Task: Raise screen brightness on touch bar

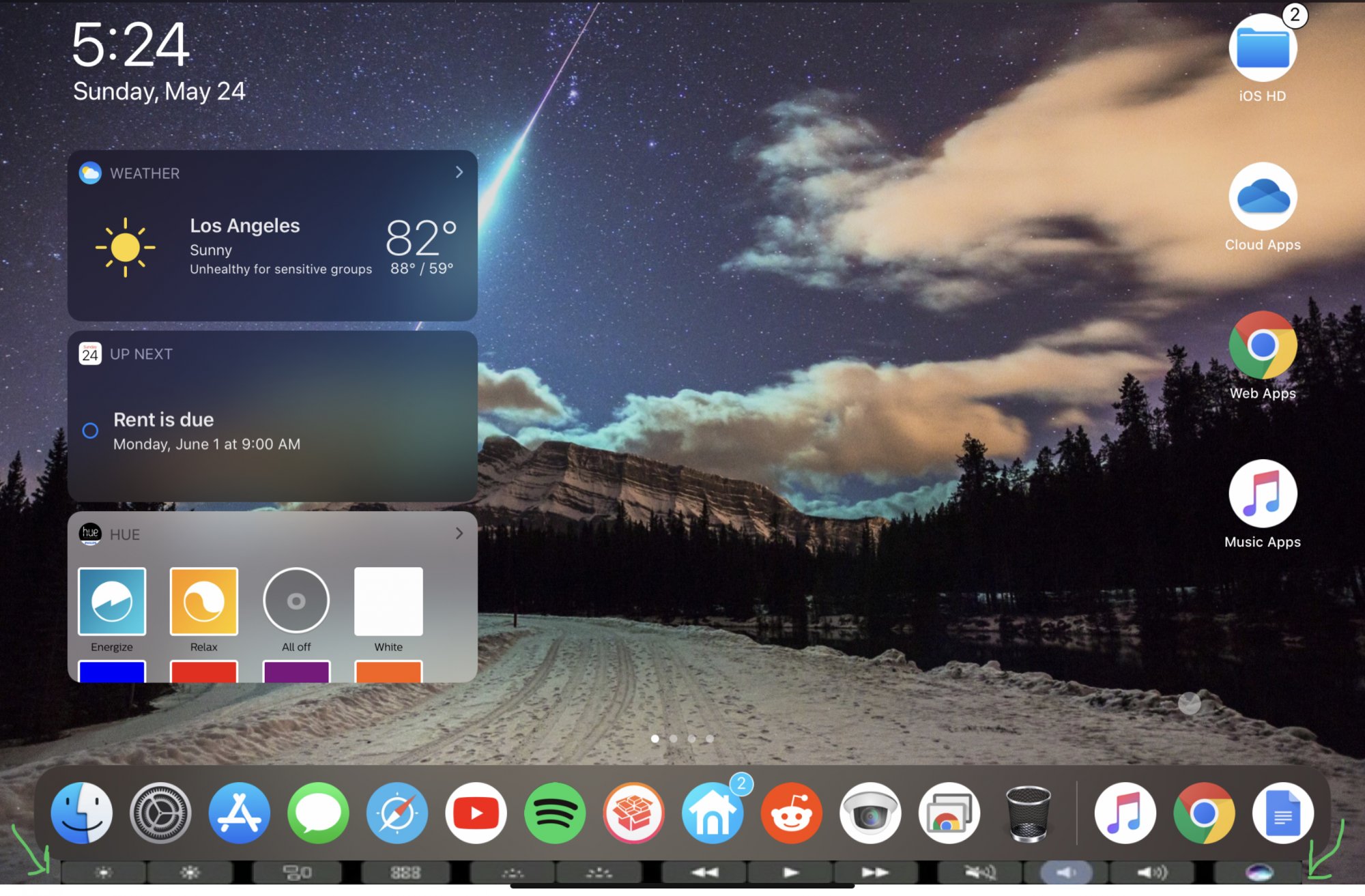Action: (x=190, y=872)
